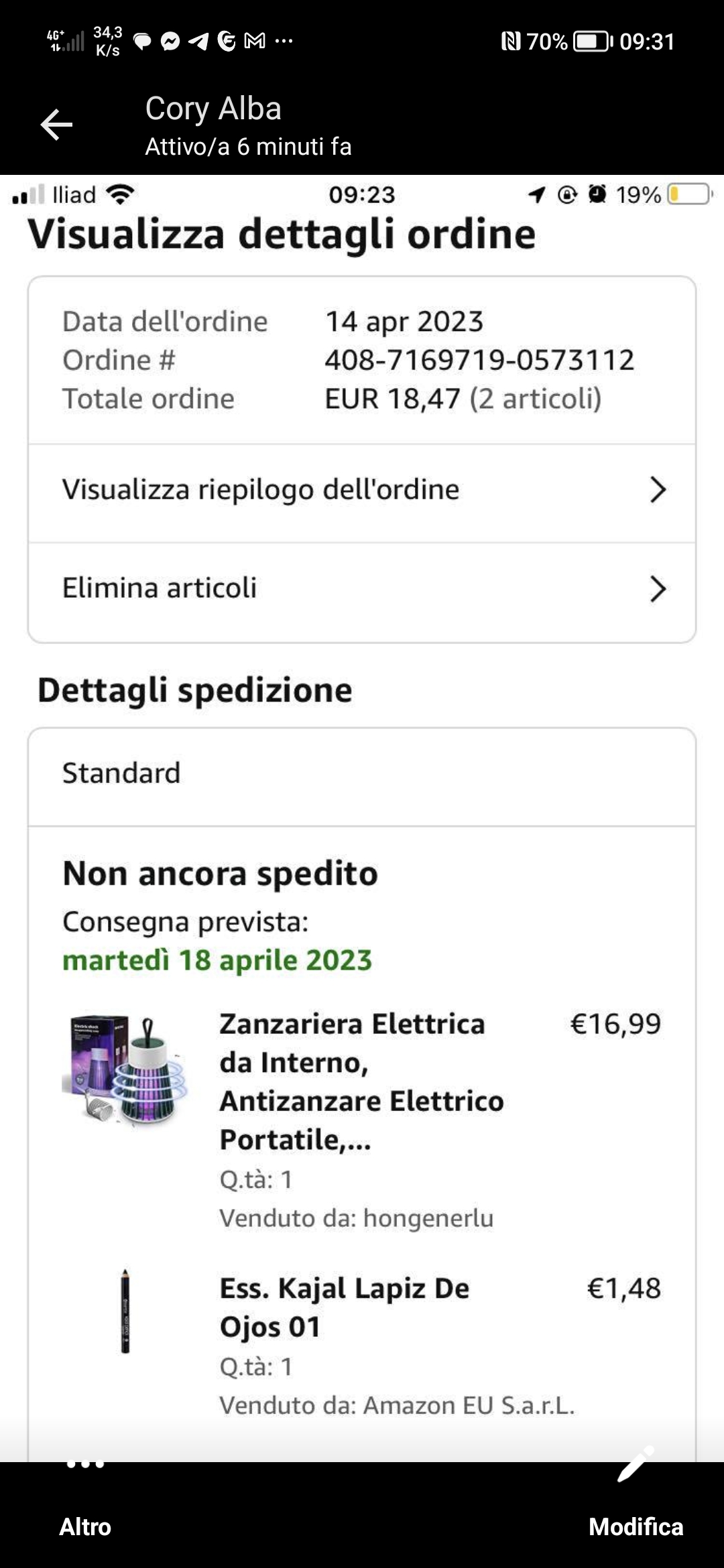Open Elimina articoli chevron
The image size is (724, 1568).
(658, 589)
